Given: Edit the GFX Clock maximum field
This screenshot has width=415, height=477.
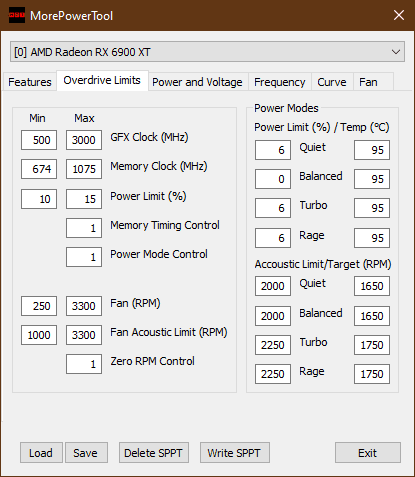Looking at the screenshot, I should pyautogui.click(x=84, y=140).
